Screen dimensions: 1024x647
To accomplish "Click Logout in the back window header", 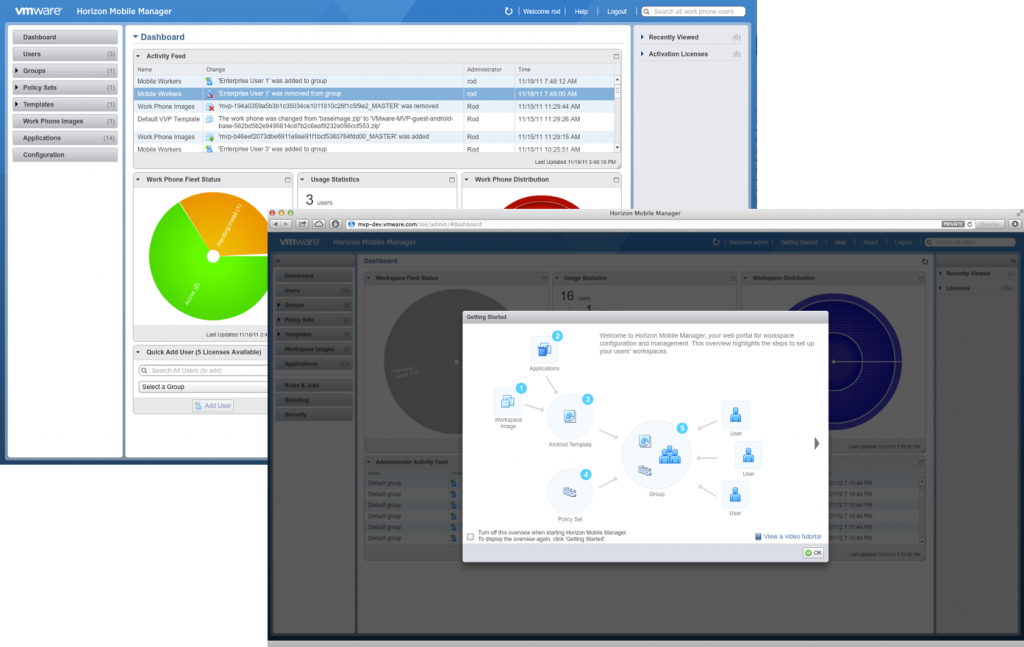I will [616, 12].
